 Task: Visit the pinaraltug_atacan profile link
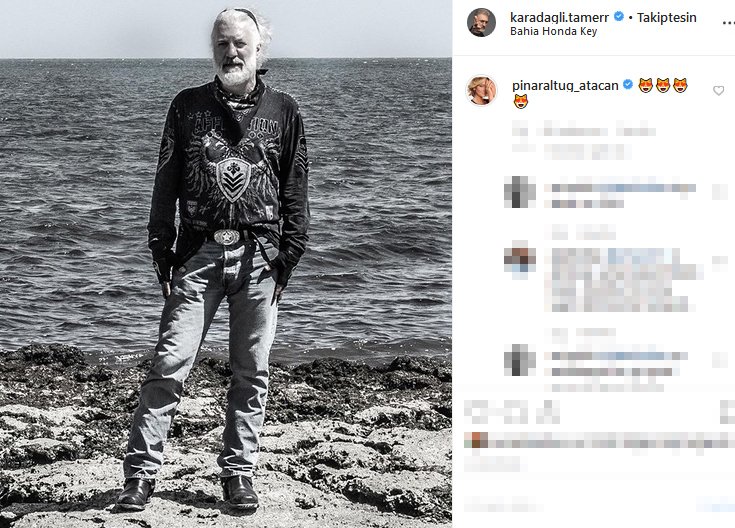[x=565, y=86]
